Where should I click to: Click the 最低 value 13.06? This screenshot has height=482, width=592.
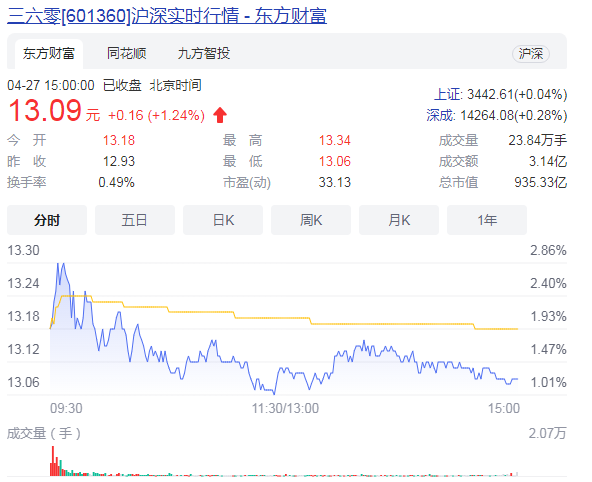(x=335, y=162)
